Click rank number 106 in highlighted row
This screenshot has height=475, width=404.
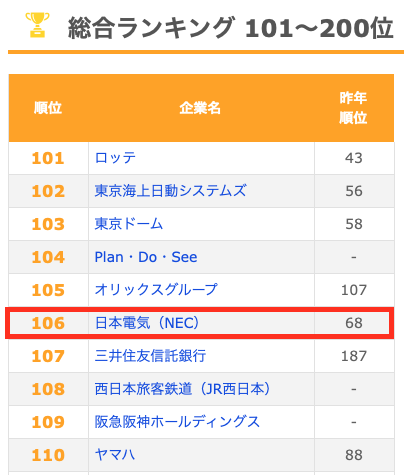tap(48, 323)
